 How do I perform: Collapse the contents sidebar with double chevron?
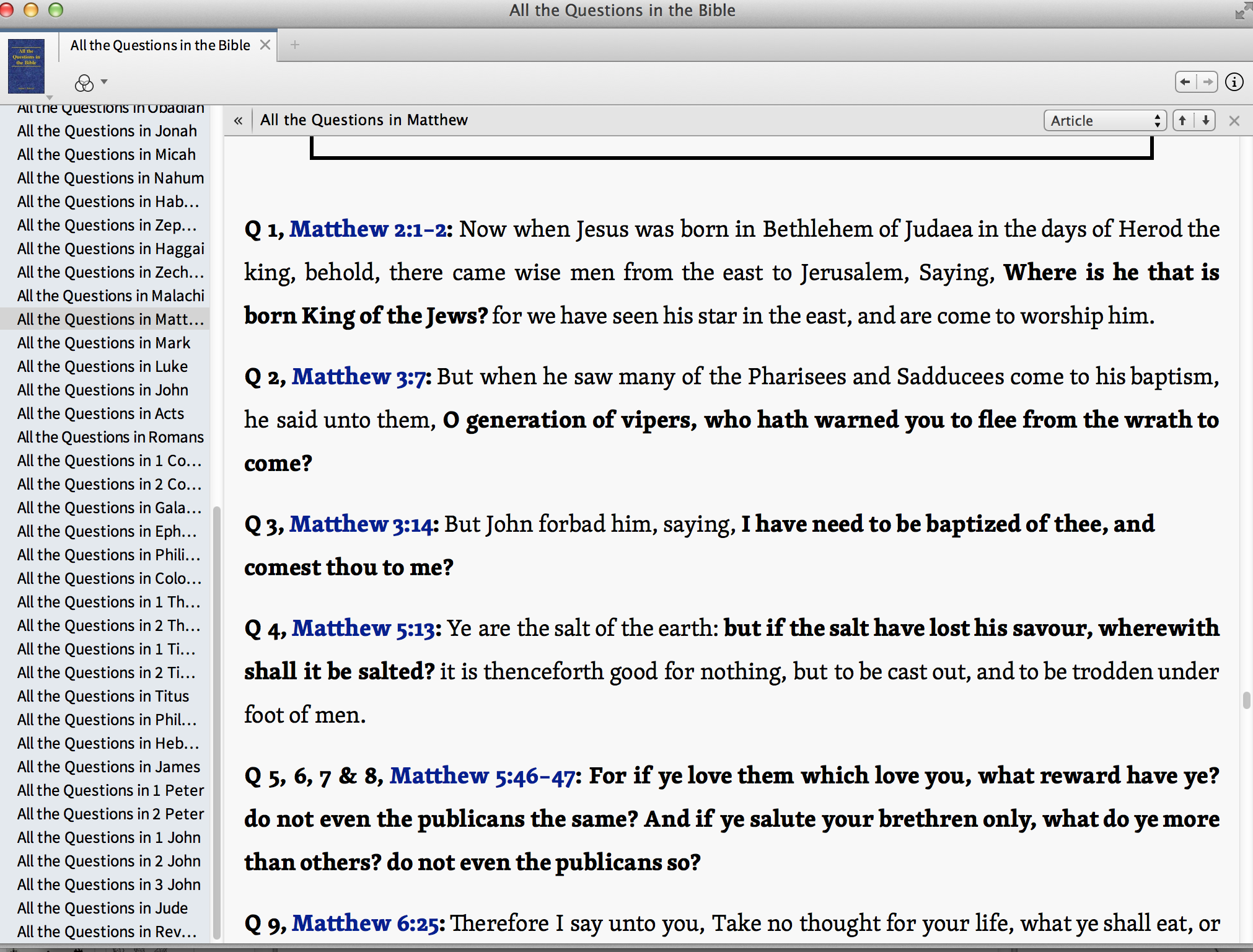(238, 121)
